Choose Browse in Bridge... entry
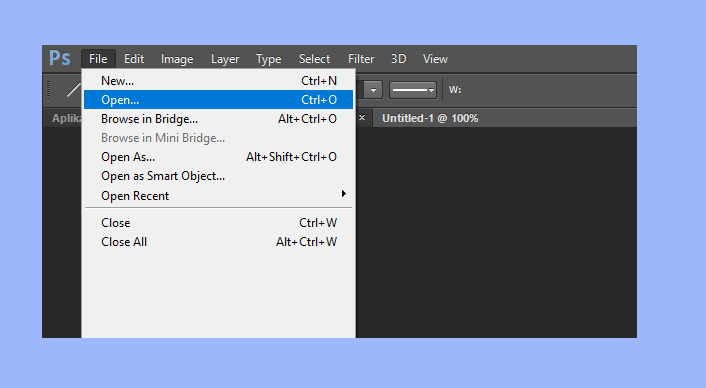Image resolution: width=706 pixels, height=388 pixels. [218, 119]
